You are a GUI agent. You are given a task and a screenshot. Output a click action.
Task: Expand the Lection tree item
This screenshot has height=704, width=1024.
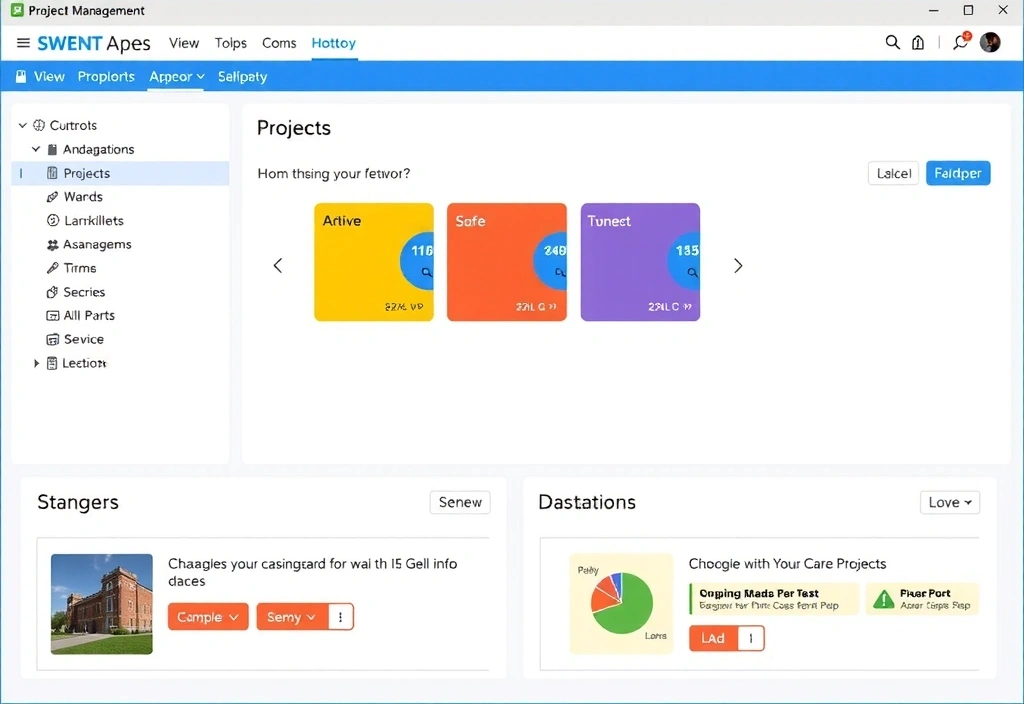(x=37, y=364)
